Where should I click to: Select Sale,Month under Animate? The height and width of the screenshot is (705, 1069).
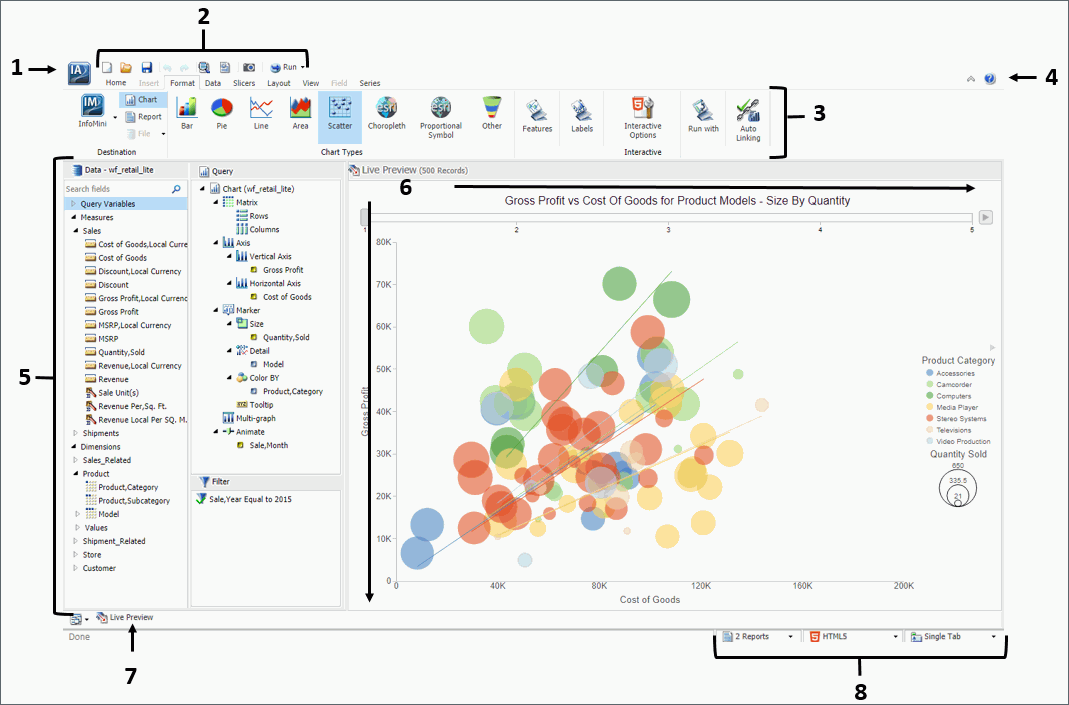[262, 445]
